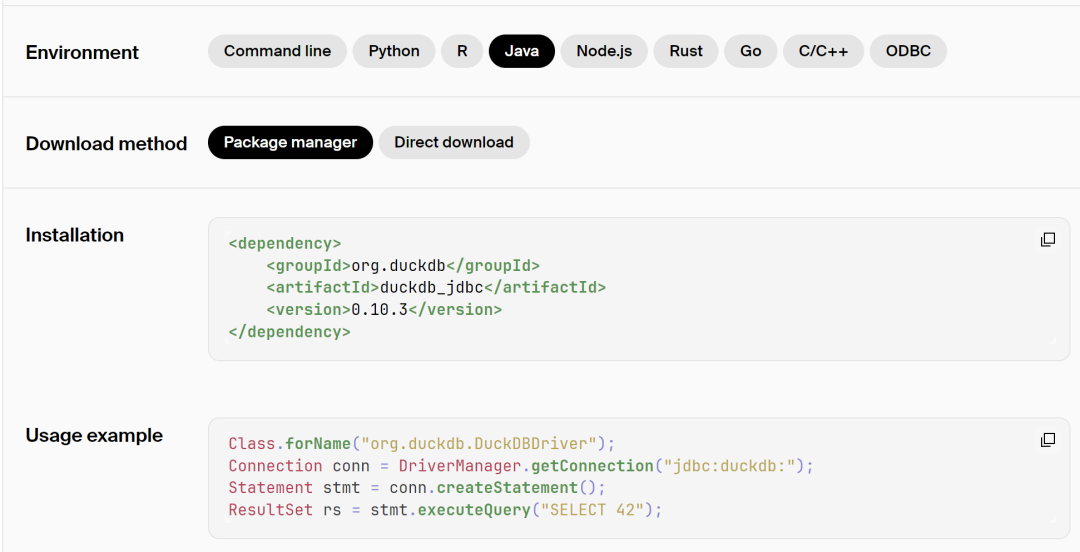
Task: Pick the Node.js environment
Action: [604, 51]
